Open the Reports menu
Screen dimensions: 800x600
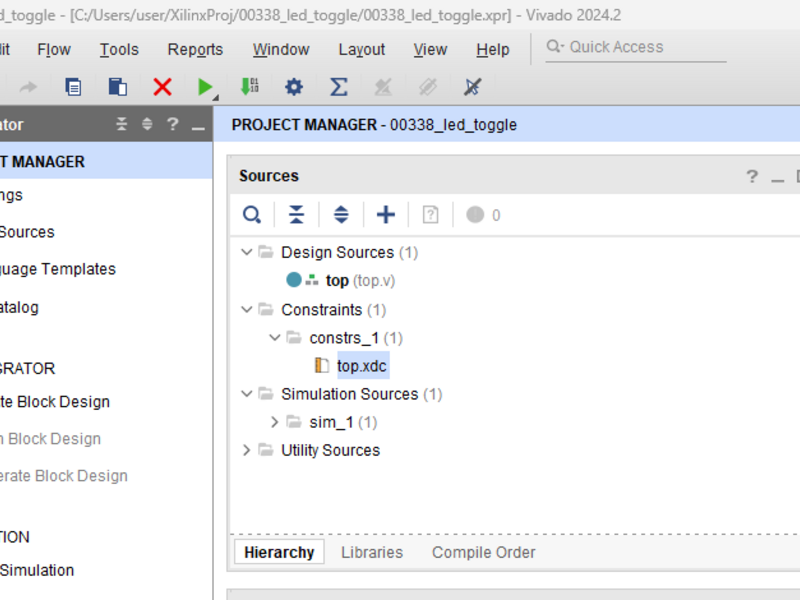(x=195, y=49)
